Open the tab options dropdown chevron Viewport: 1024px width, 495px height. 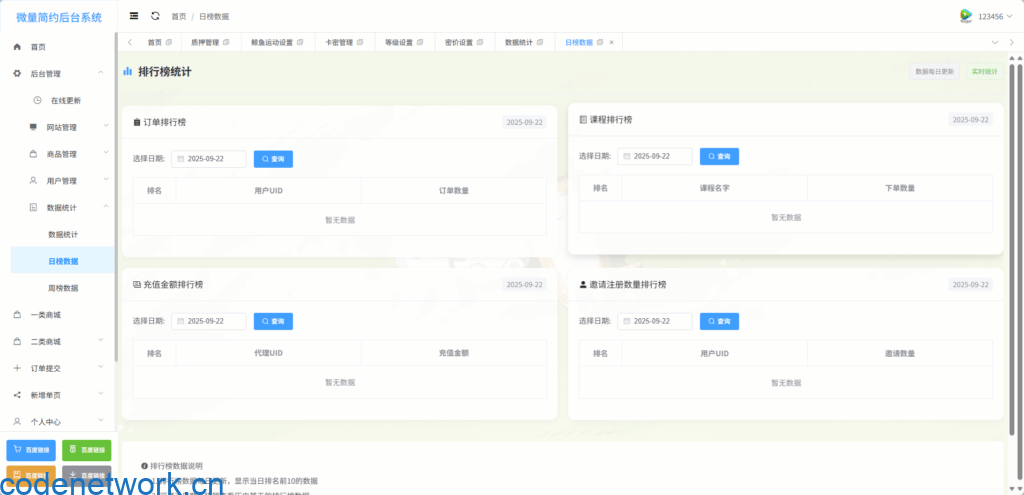[x=995, y=42]
